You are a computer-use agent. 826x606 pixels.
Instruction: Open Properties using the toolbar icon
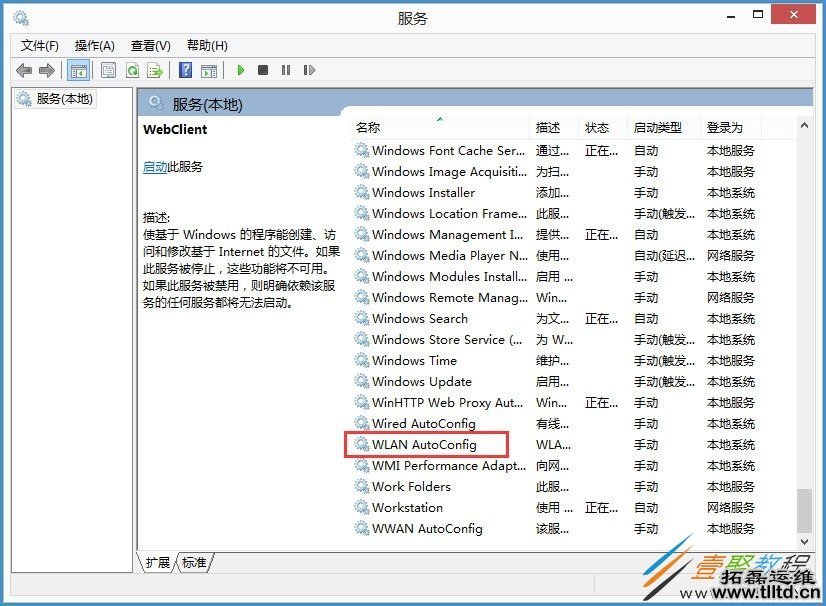(x=108, y=70)
